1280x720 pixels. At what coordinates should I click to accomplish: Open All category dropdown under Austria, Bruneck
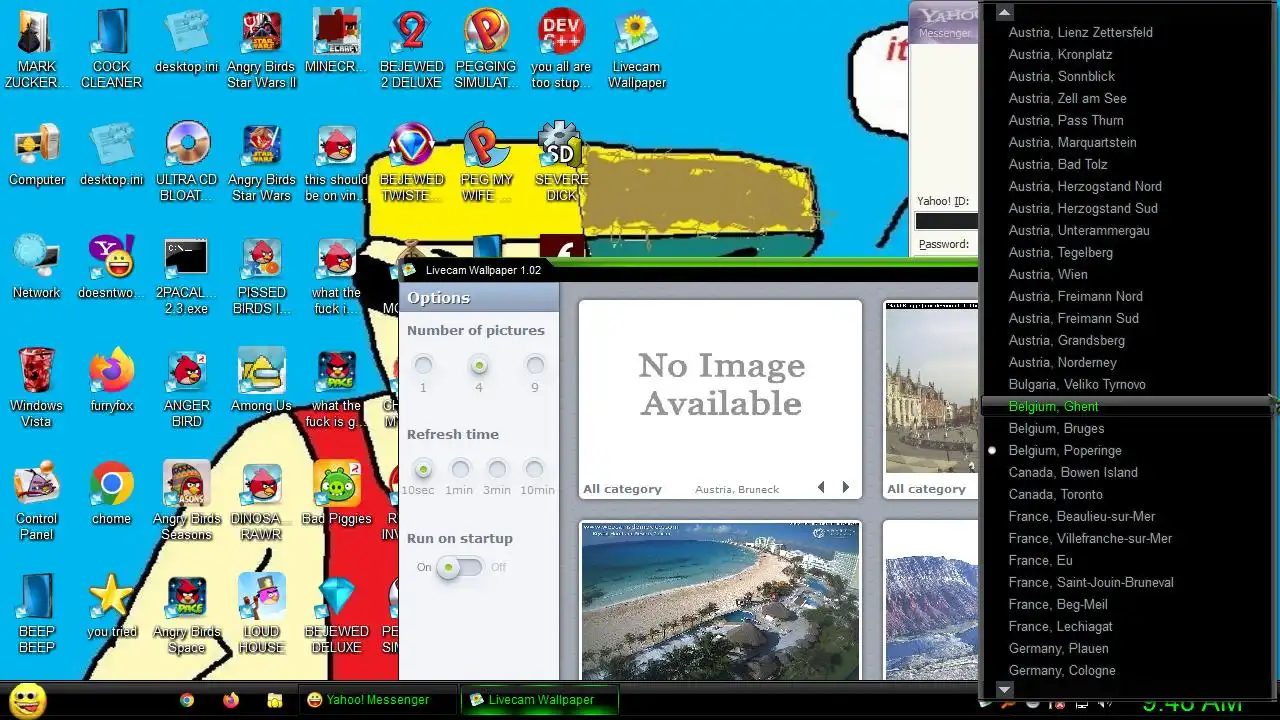point(622,489)
